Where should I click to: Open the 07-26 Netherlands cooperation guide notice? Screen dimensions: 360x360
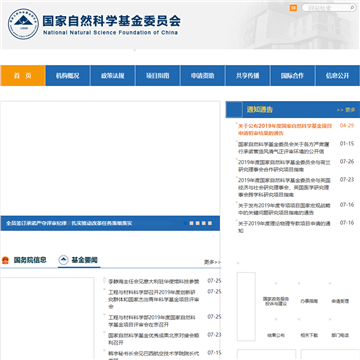click(284, 166)
